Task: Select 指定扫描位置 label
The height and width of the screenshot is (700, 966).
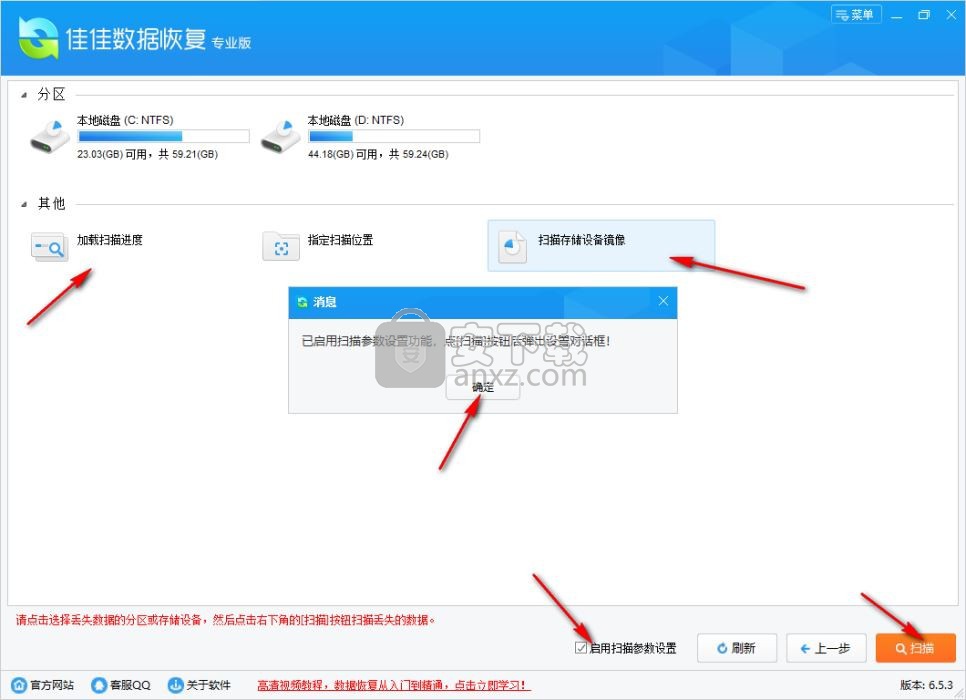Action: (340, 240)
